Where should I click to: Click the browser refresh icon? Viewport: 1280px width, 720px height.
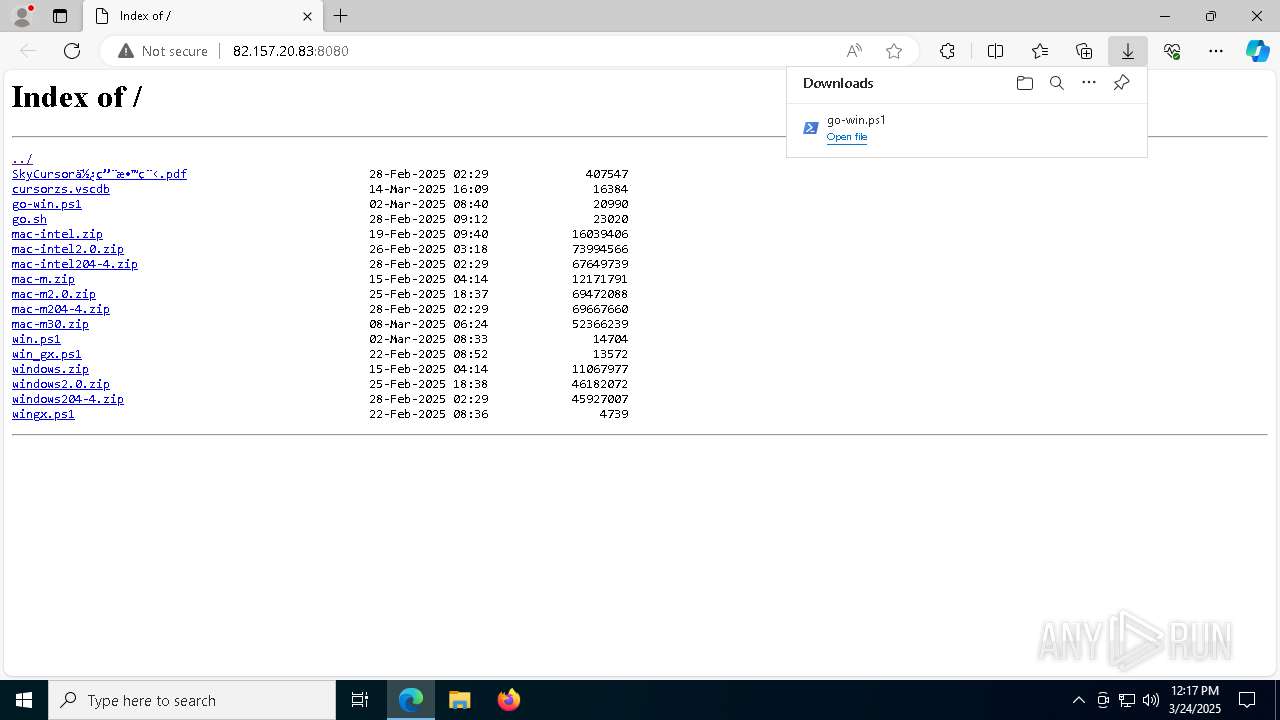[72, 51]
